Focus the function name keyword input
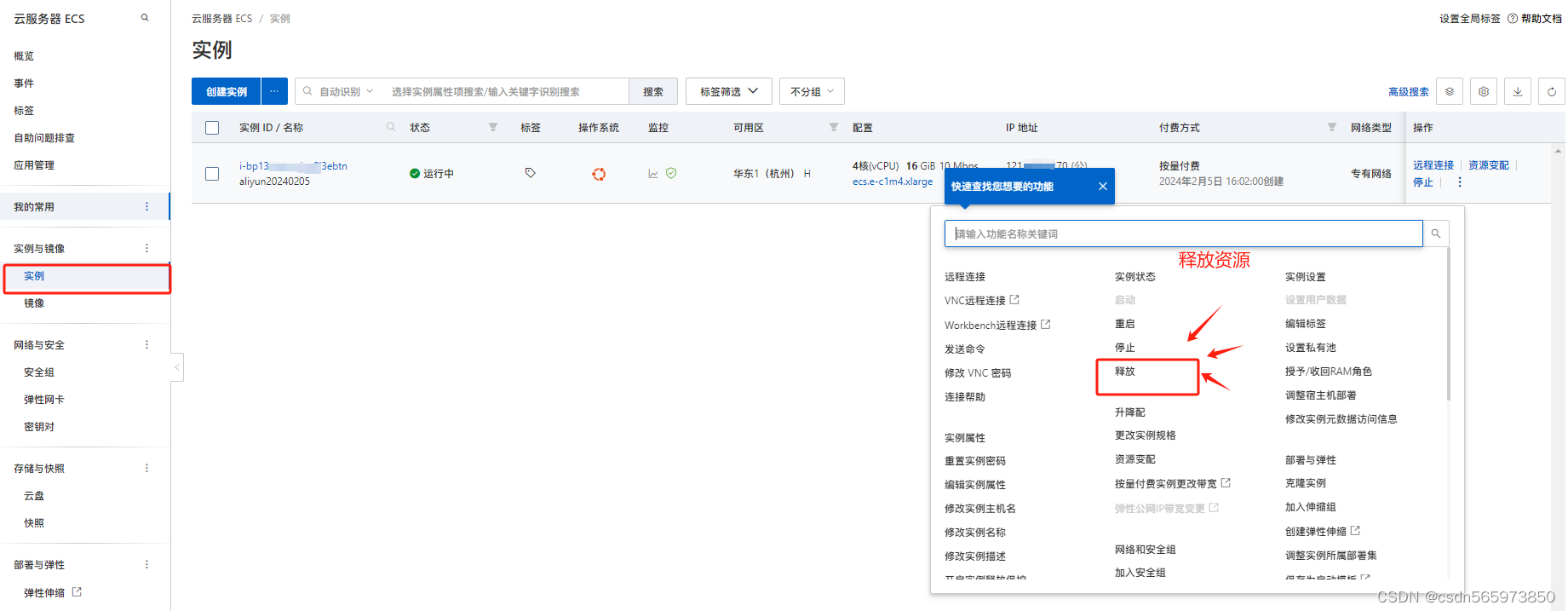The image size is (1568, 611). click(x=1184, y=233)
